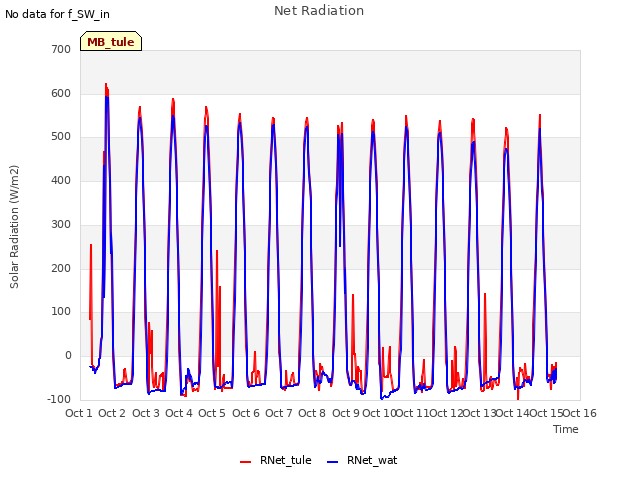Click the Oct 4 x-axis tick label
The height and width of the screenshot is (480, 640).
(179, 413)
